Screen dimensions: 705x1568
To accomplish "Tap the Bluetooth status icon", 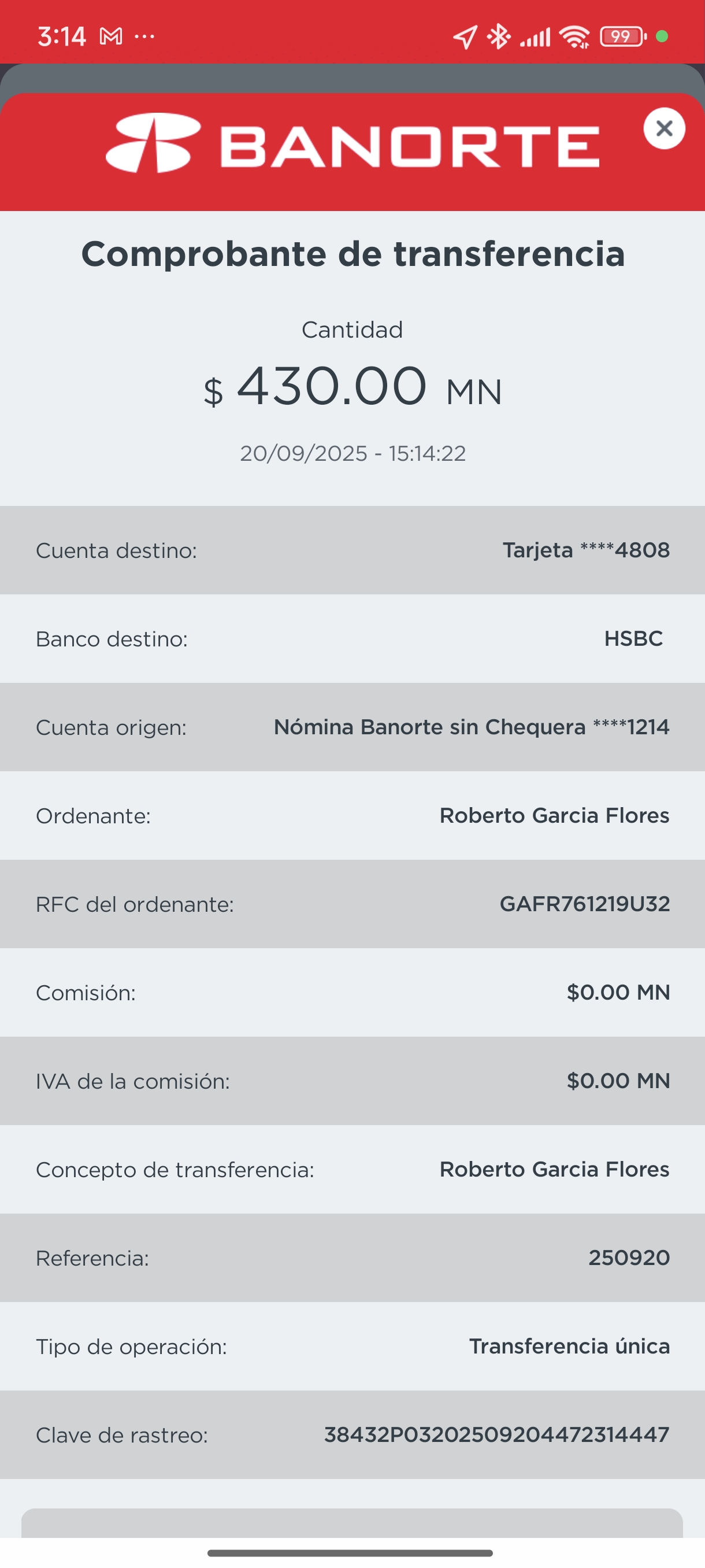I will 499,36.
